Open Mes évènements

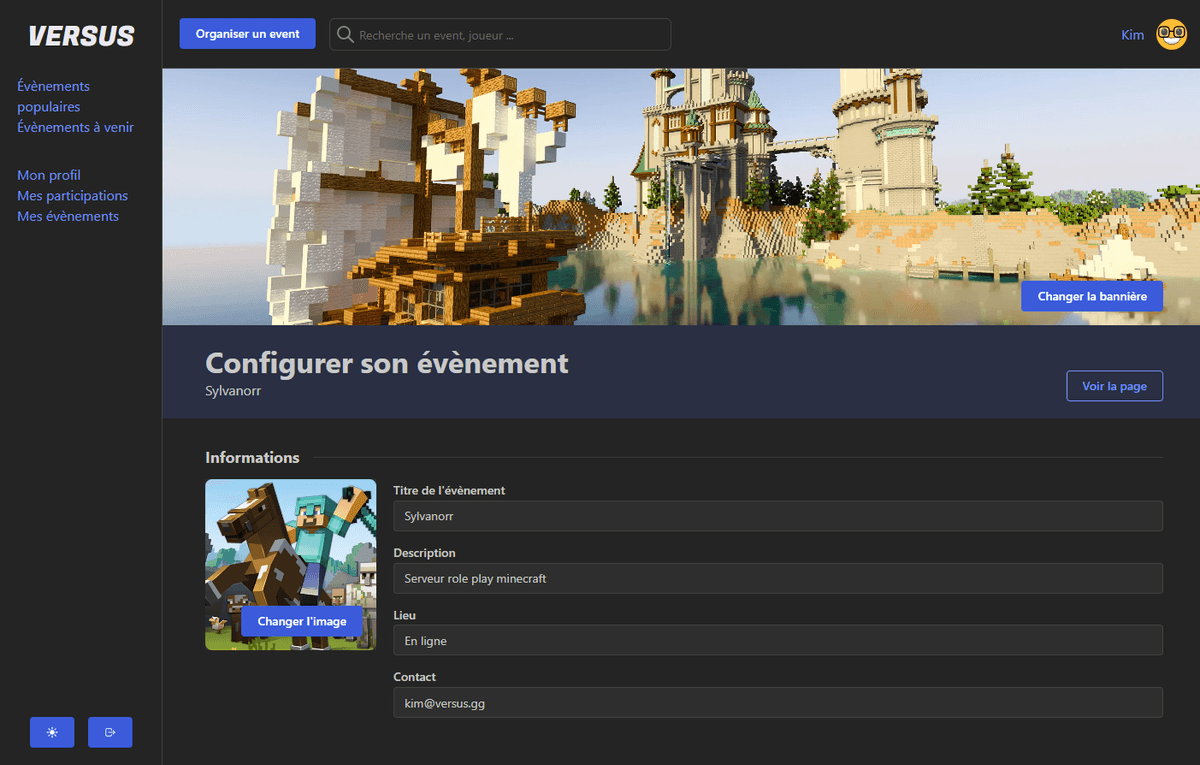pyautogui.click(x=68, y=216)
